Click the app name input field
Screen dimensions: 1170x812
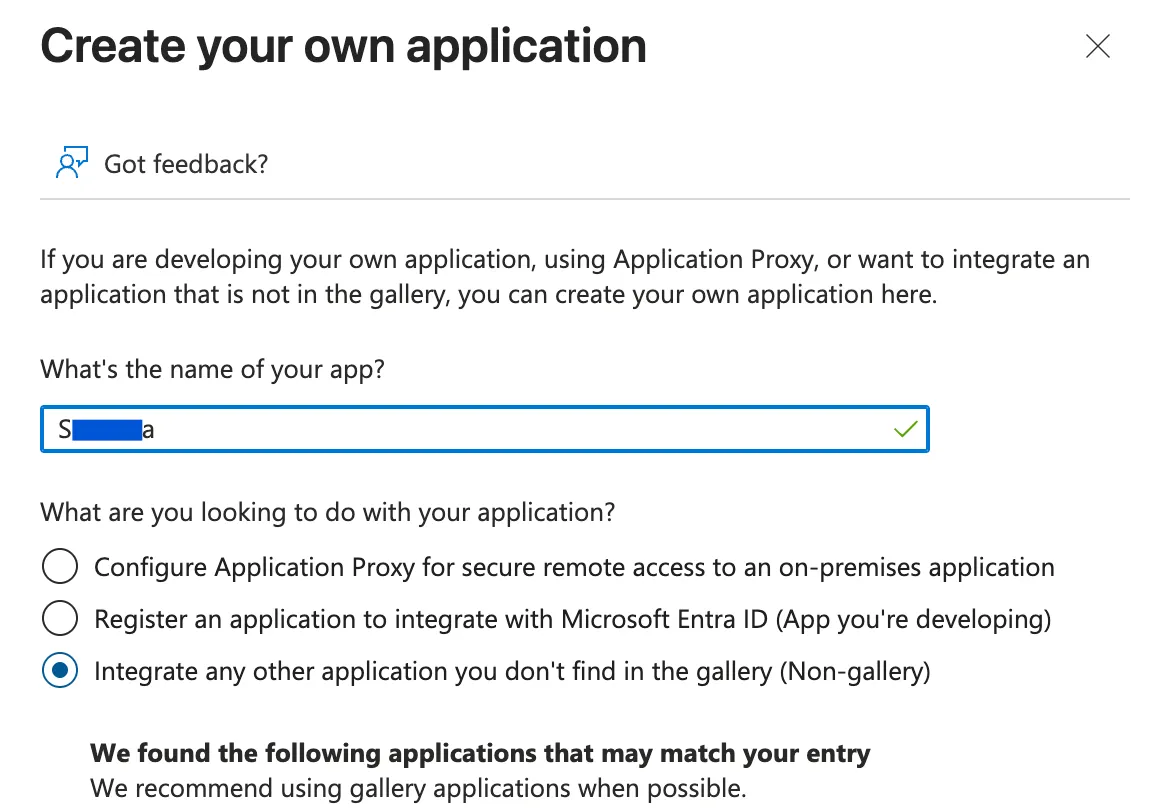pos(485,429)
